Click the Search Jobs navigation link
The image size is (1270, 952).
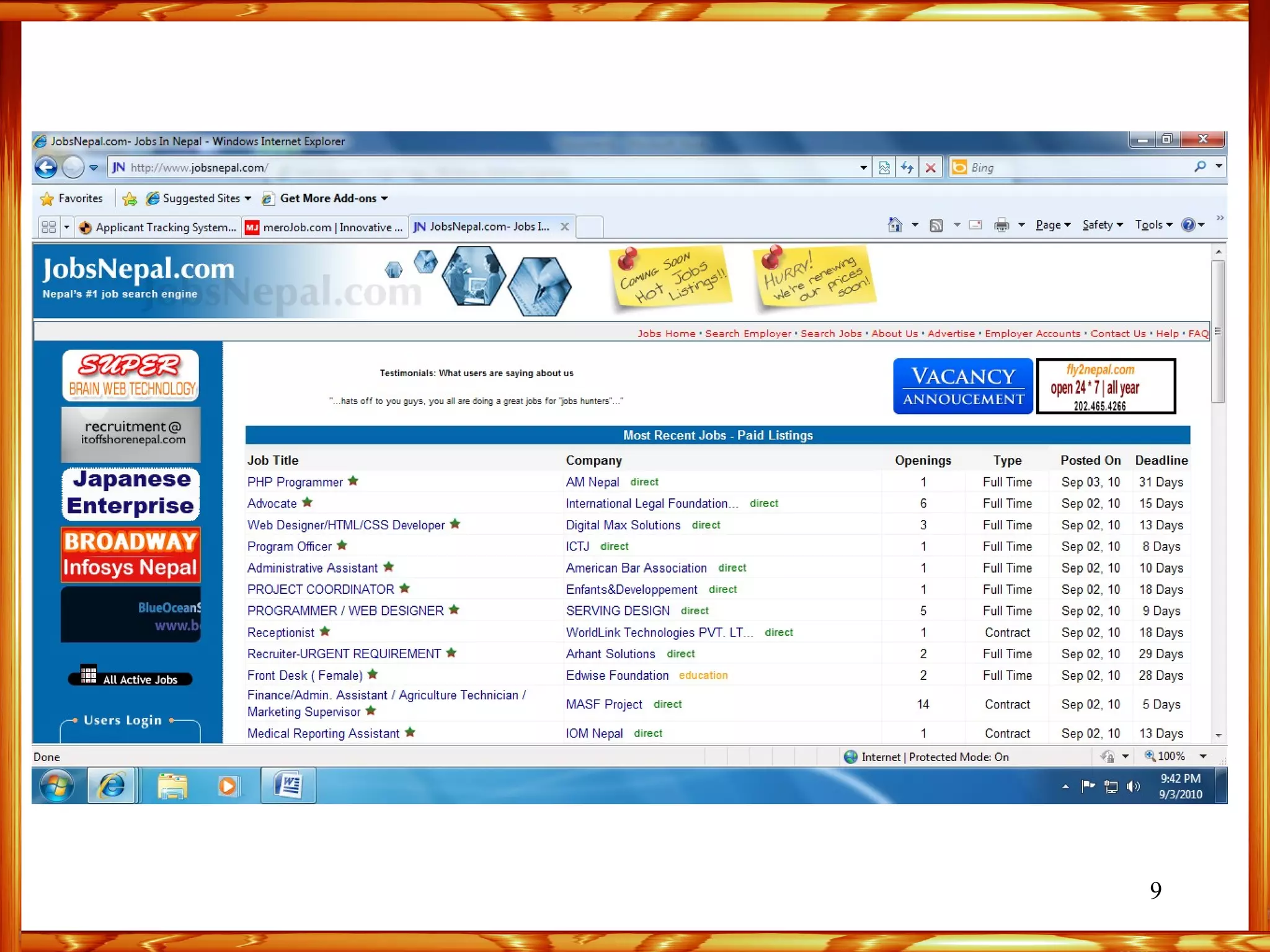pos(830,333)
